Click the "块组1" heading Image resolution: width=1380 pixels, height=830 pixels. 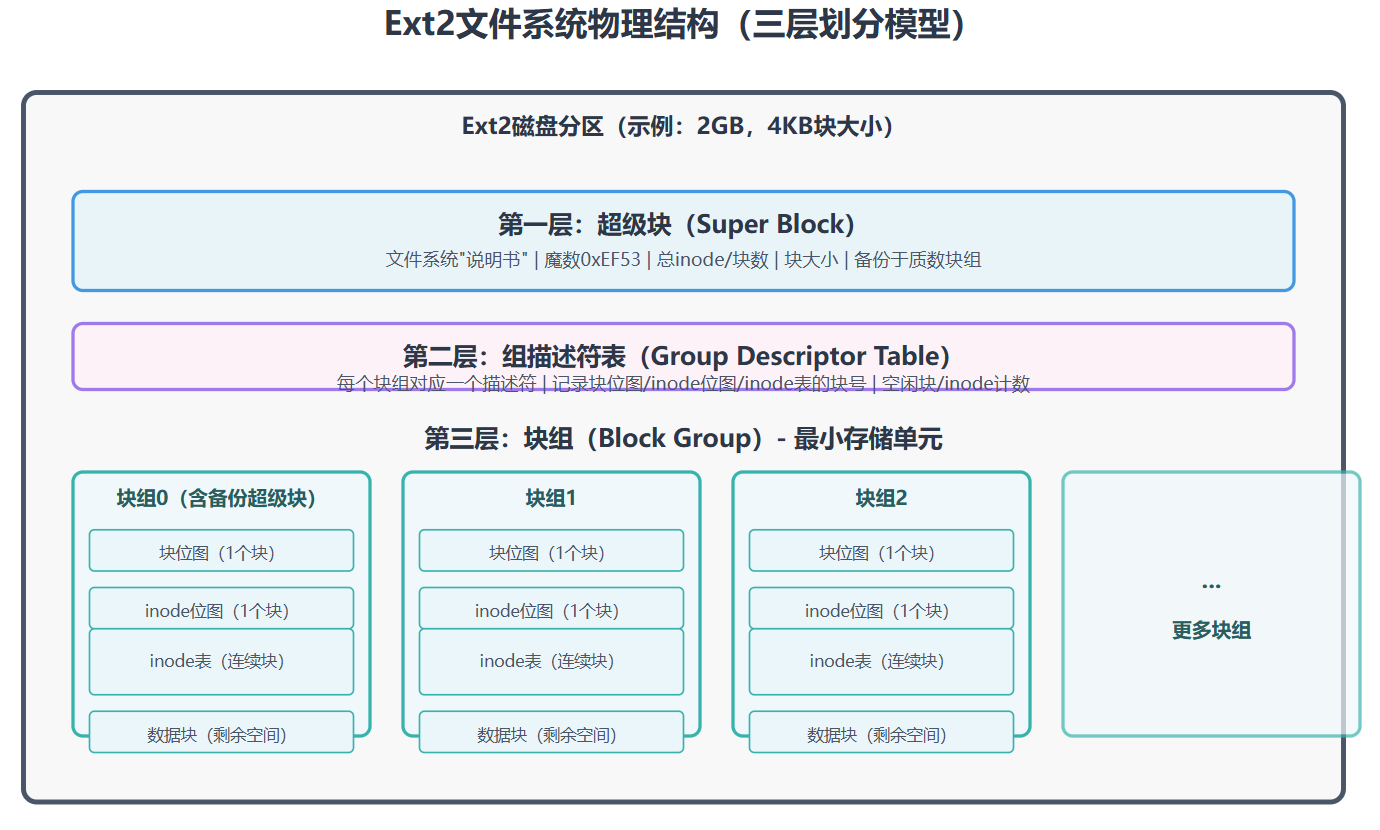(x=551, y=498)
